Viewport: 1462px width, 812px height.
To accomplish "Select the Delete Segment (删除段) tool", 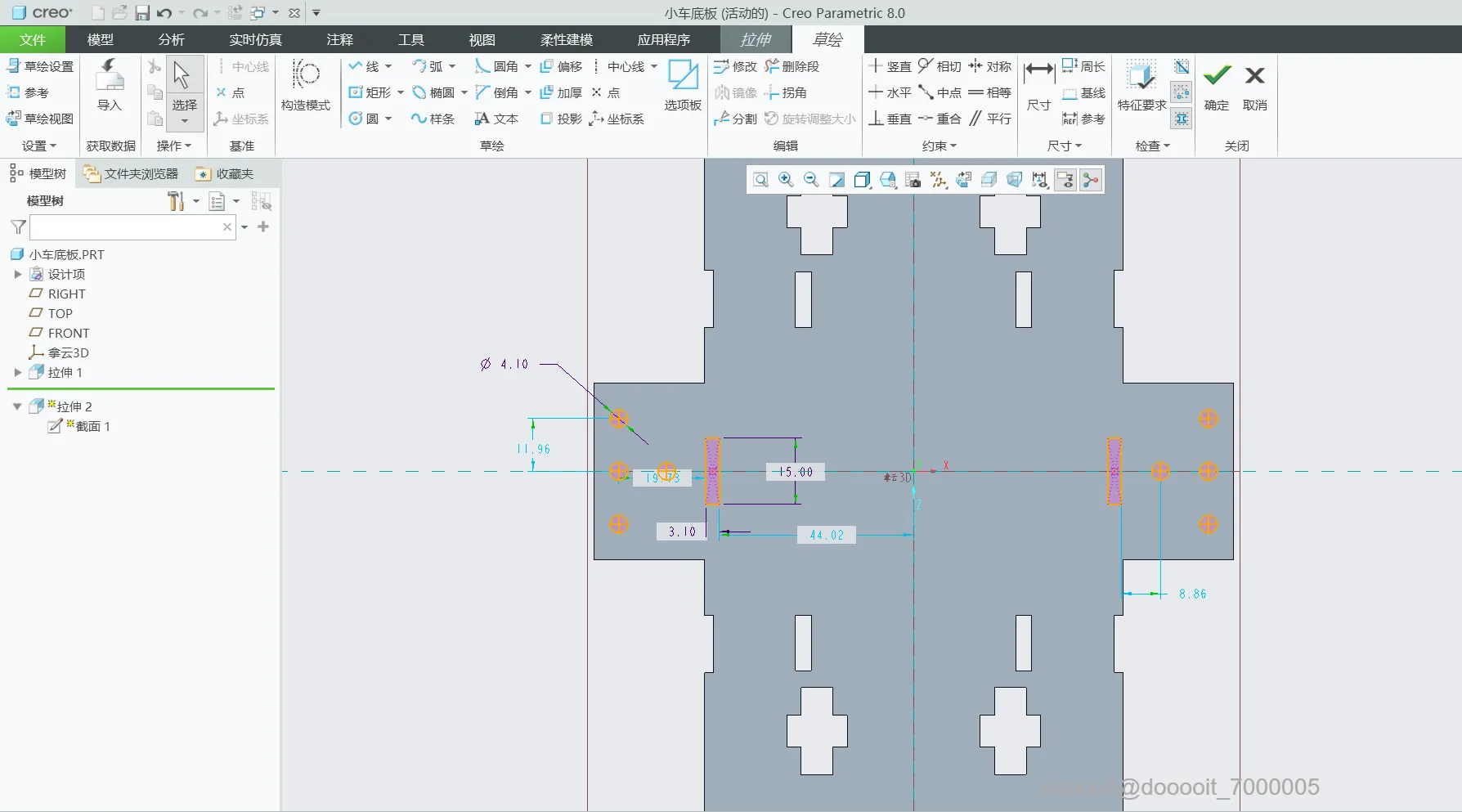I will click(792, 66).
